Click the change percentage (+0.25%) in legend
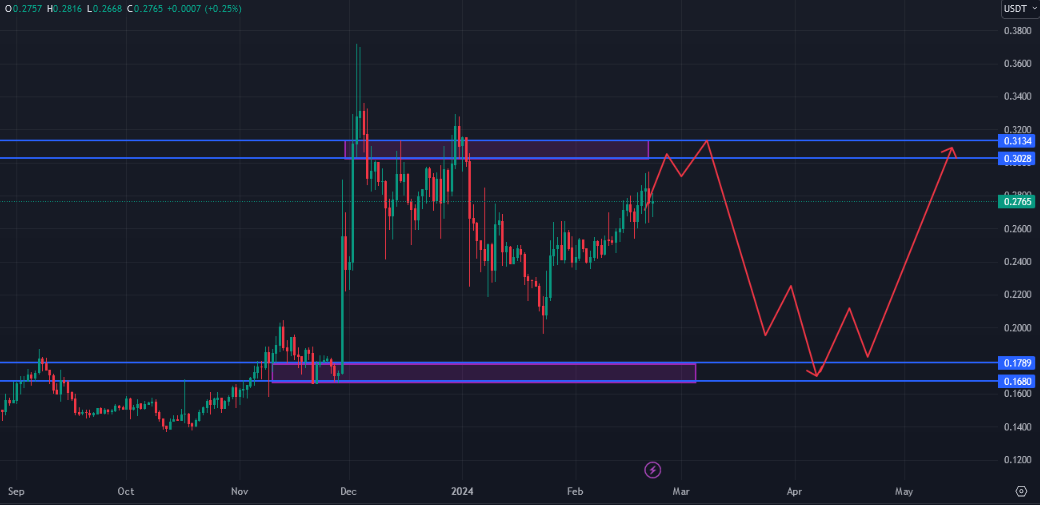The image size is (1040, 505). [x=223, y=9]
